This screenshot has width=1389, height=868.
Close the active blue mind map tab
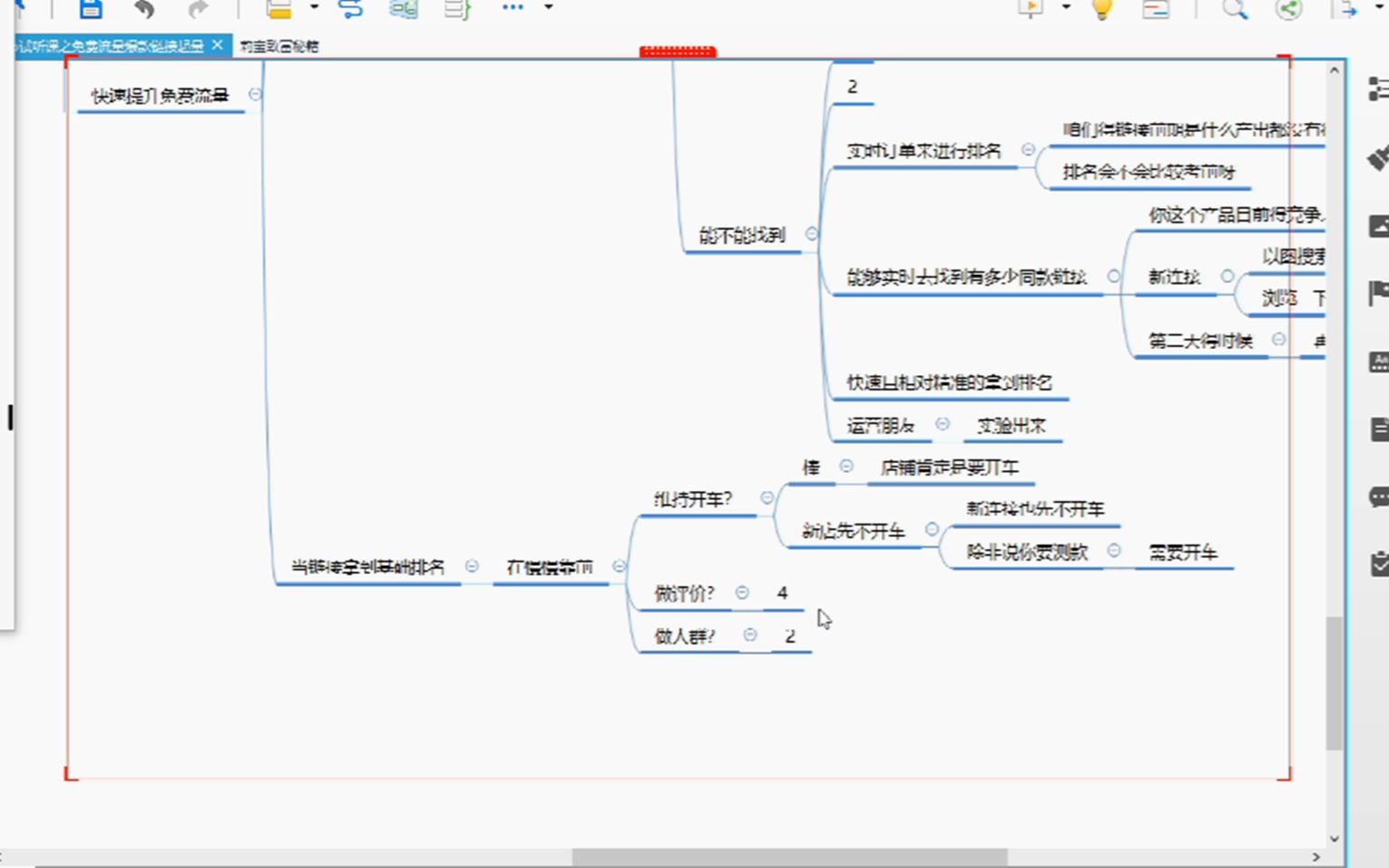(x=217, y=44)
